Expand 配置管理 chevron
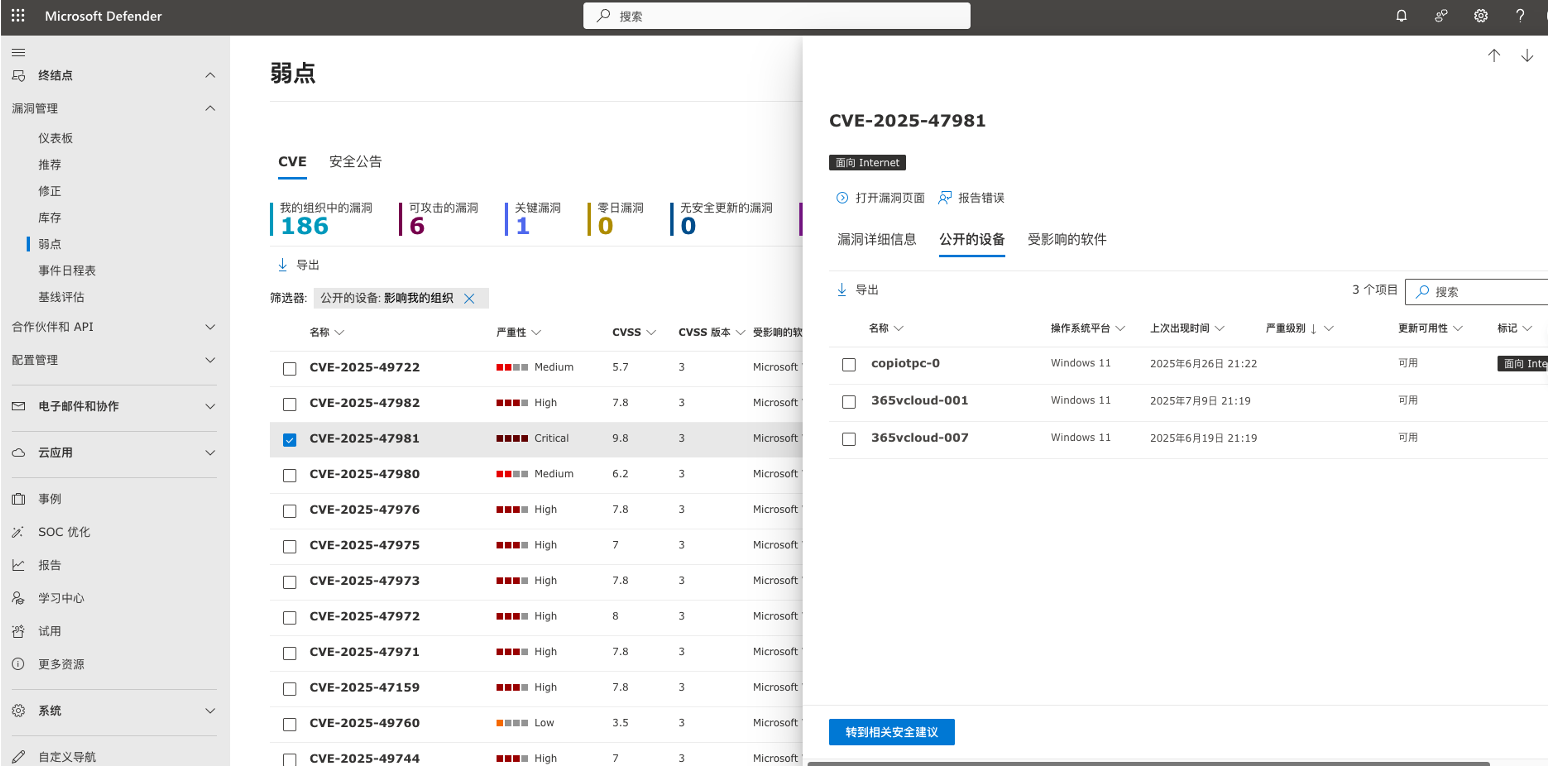The height and width of the screenshot is (766, 1548). (x=210, y=360)
